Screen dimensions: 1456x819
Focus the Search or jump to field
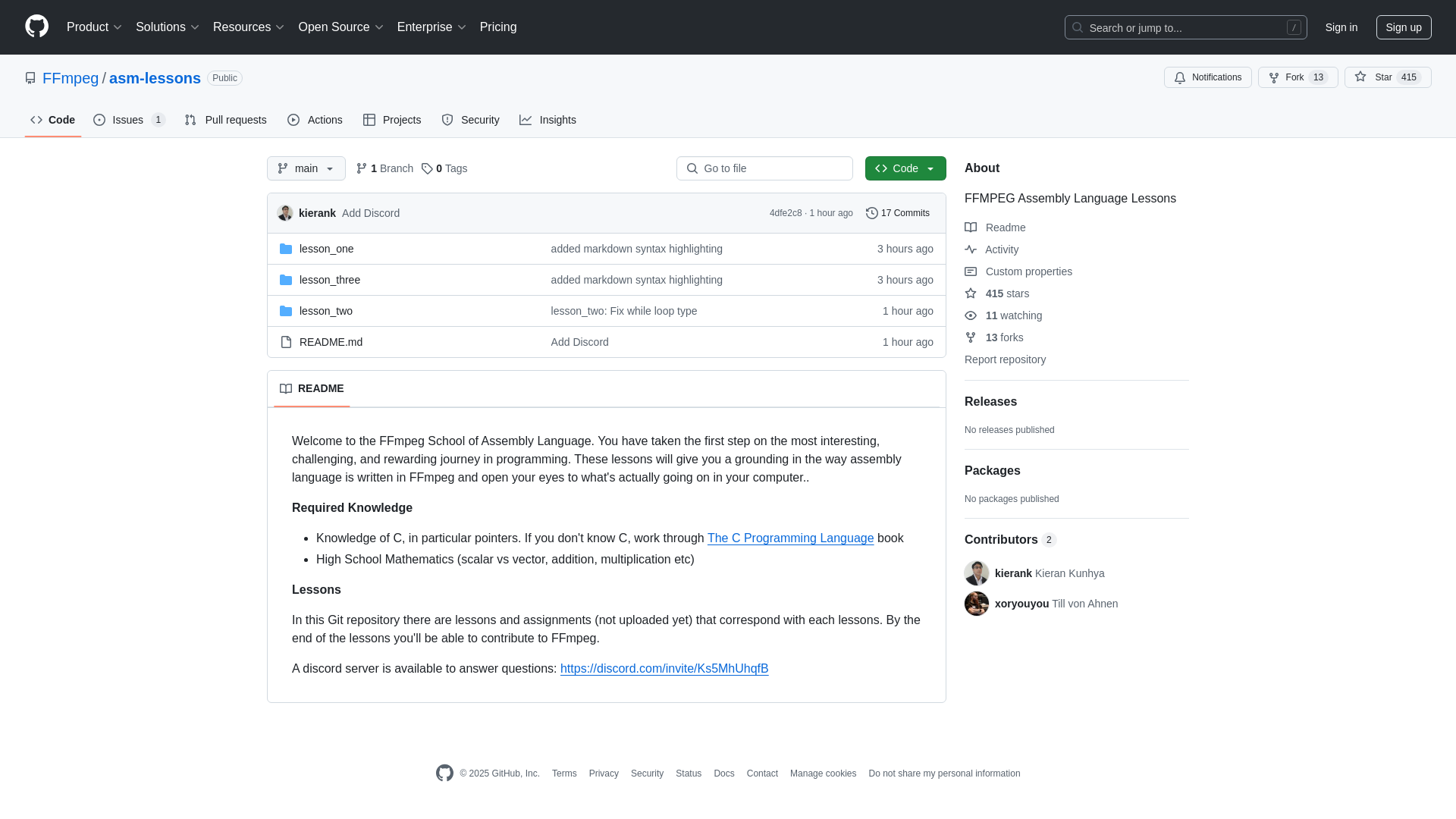coord(1185,27)
